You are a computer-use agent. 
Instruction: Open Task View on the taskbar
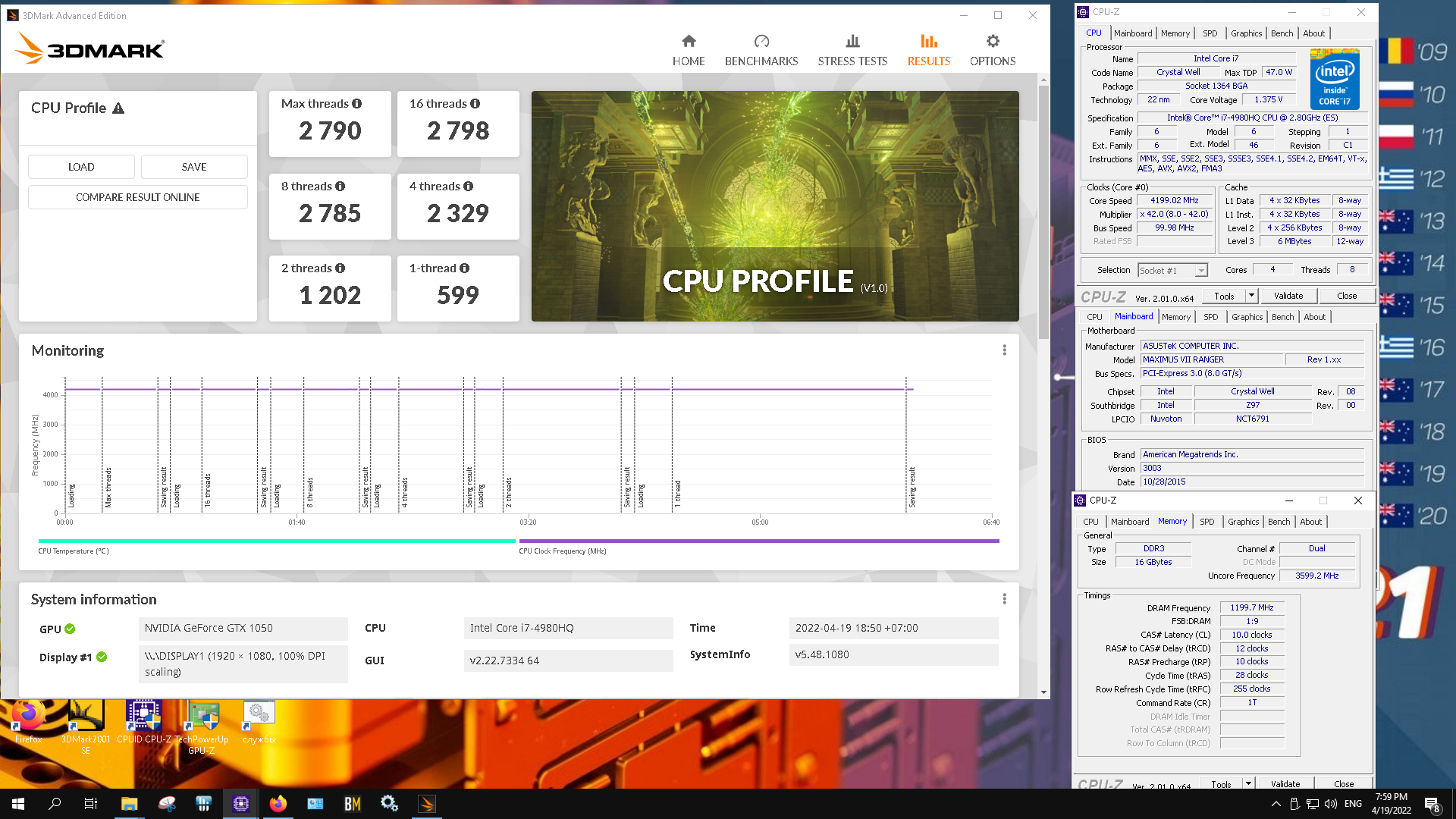[91, 804]
